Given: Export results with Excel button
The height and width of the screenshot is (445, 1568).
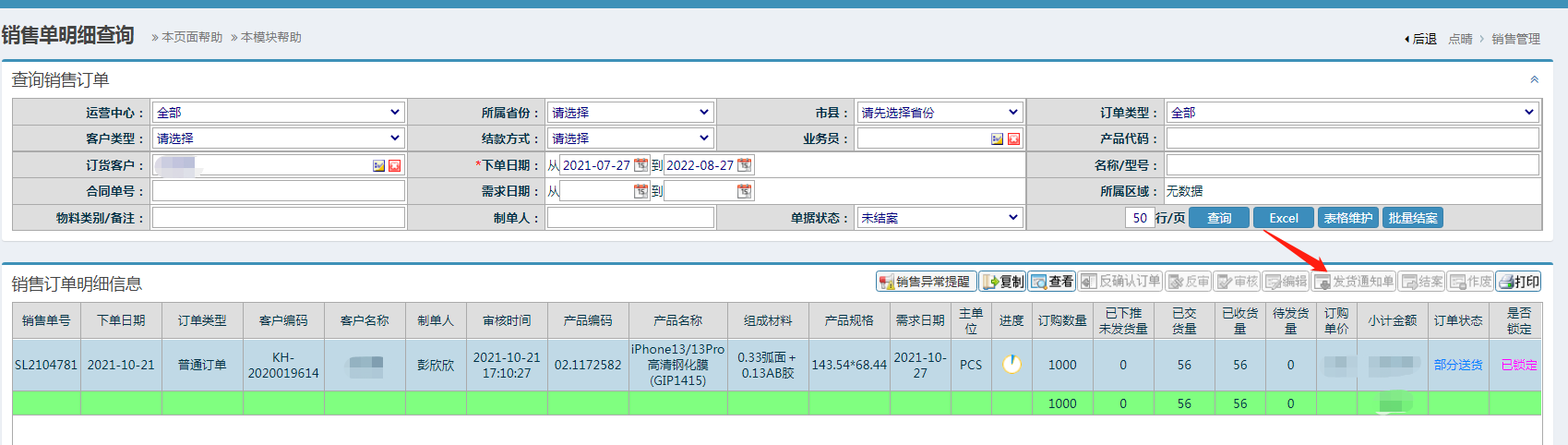Looking at the screenshot, I should [x=1284, y=218].
